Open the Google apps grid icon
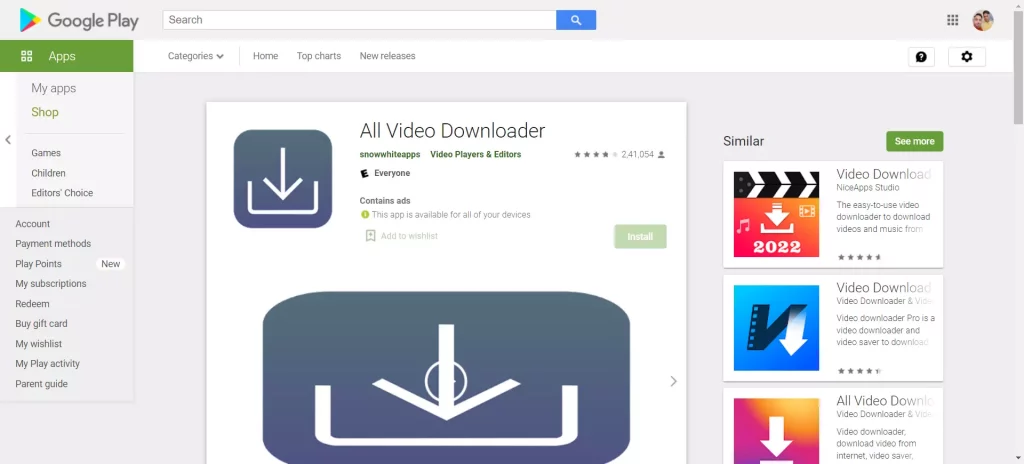The height and width of the screenshot is (464, 1024). tap(952, 20)
